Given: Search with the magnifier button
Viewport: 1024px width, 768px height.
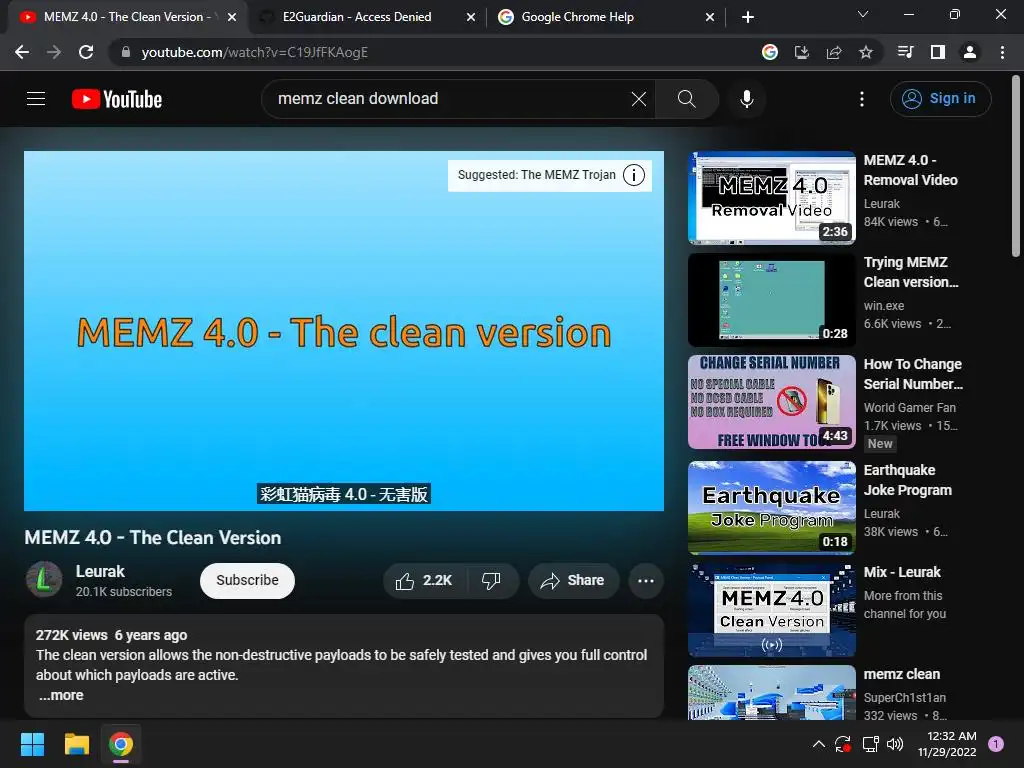Looking at the screenshot, I should pyautogui.click(x=686, y=99).
